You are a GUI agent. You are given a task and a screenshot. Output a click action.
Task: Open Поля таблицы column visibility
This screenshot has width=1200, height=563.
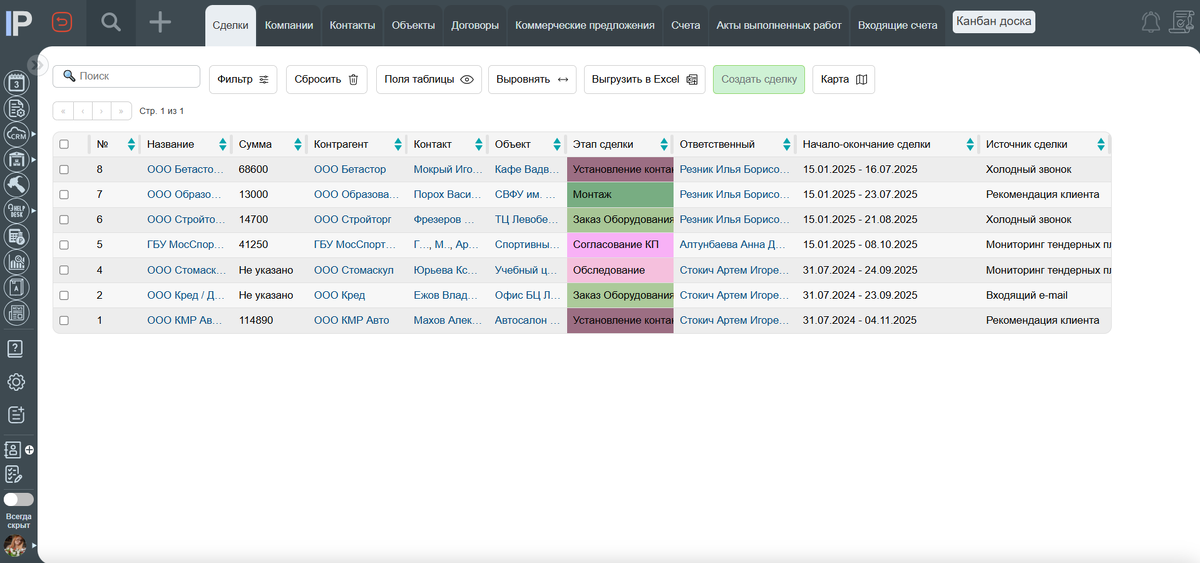[x=428, y=79]
